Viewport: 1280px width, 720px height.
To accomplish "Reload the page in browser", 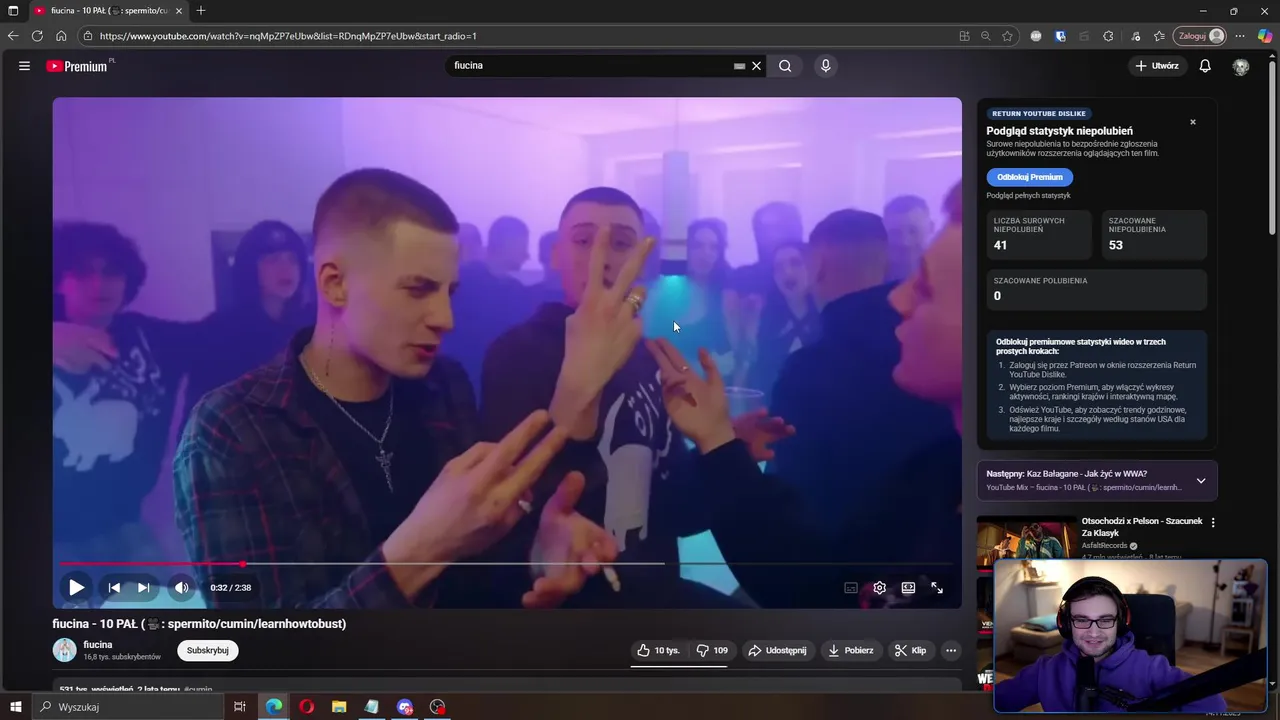I will (37, 36).
